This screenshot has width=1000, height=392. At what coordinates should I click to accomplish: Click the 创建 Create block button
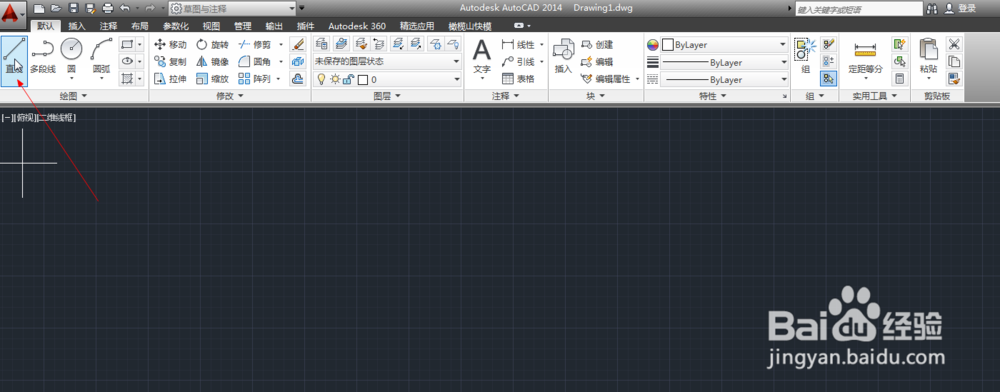(597, 45)
